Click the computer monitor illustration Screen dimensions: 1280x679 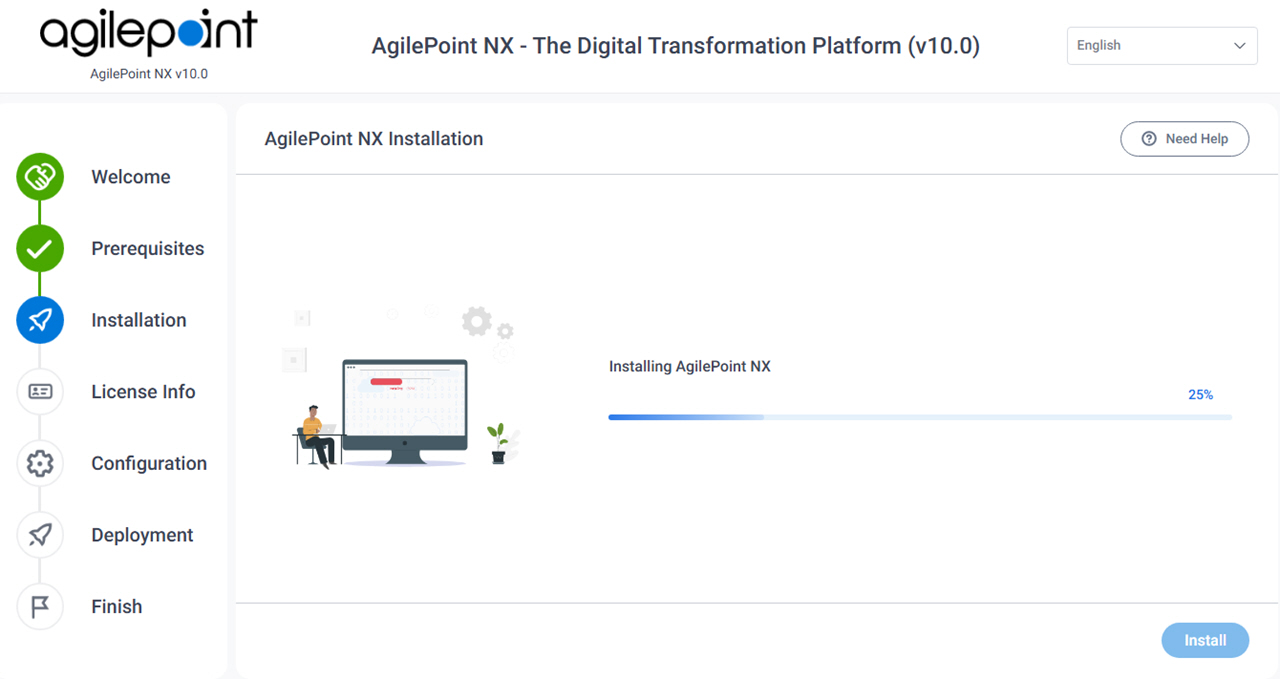(x=405, y=412)
